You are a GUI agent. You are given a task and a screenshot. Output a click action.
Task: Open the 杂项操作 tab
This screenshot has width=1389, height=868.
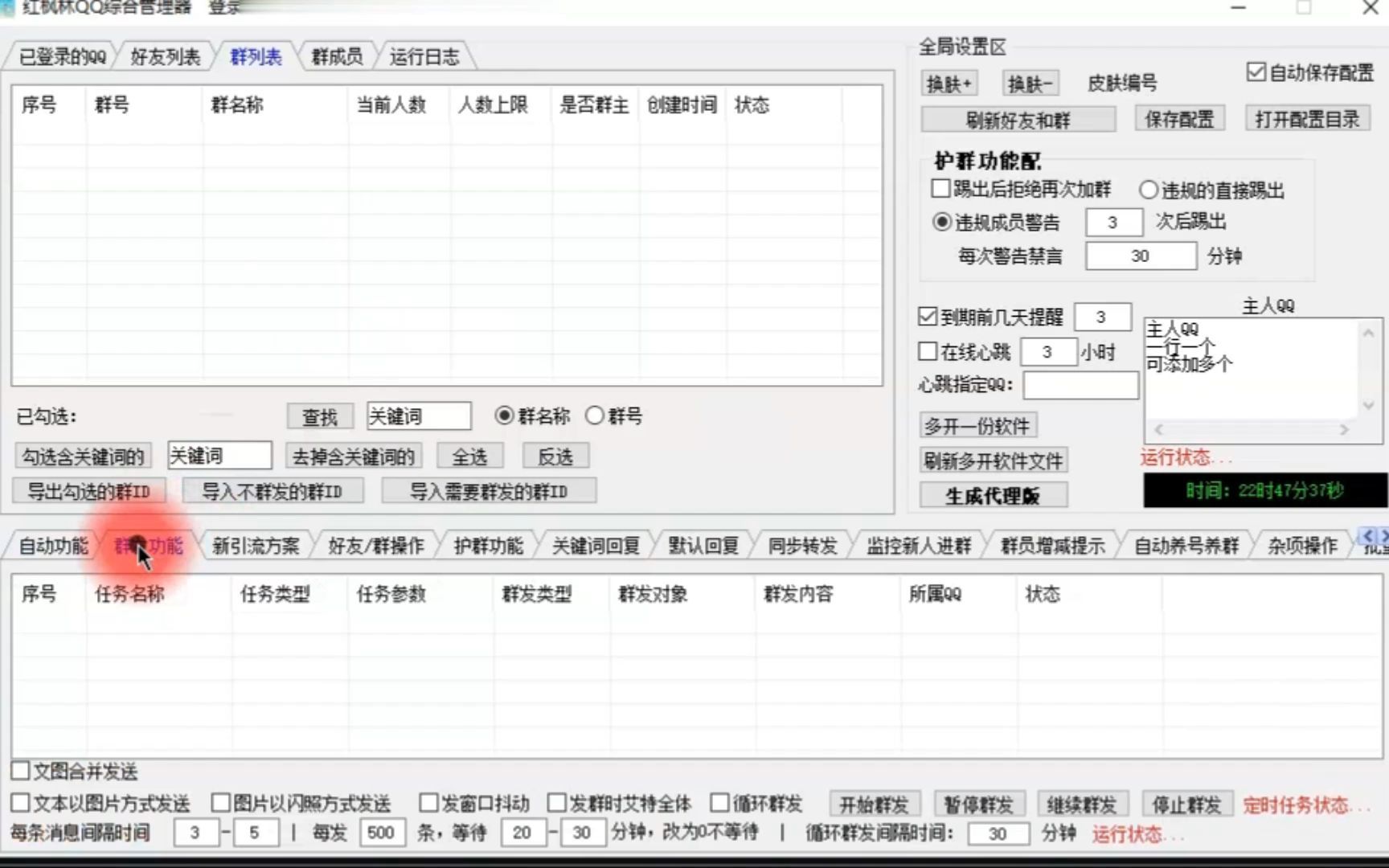point(1302,547)
